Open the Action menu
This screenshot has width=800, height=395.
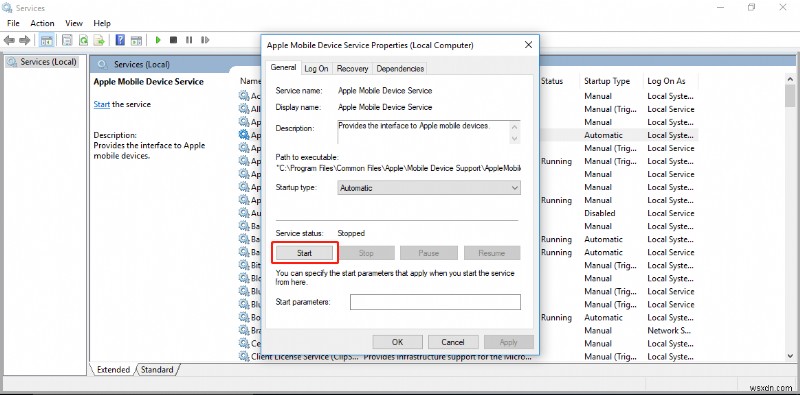pos(42,23)
